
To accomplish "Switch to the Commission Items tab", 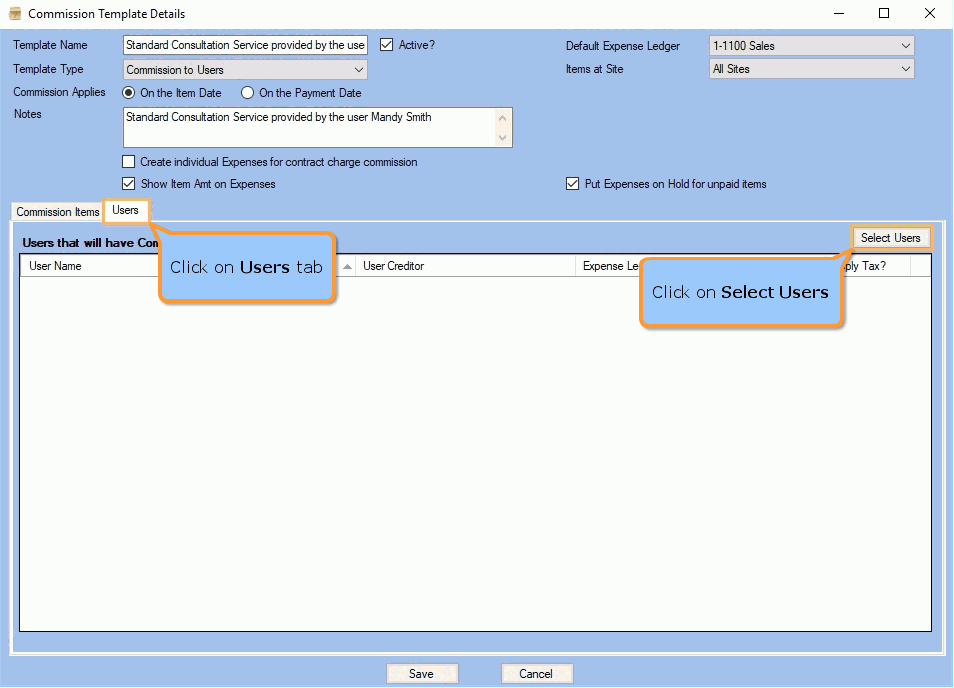I will 58,212.
